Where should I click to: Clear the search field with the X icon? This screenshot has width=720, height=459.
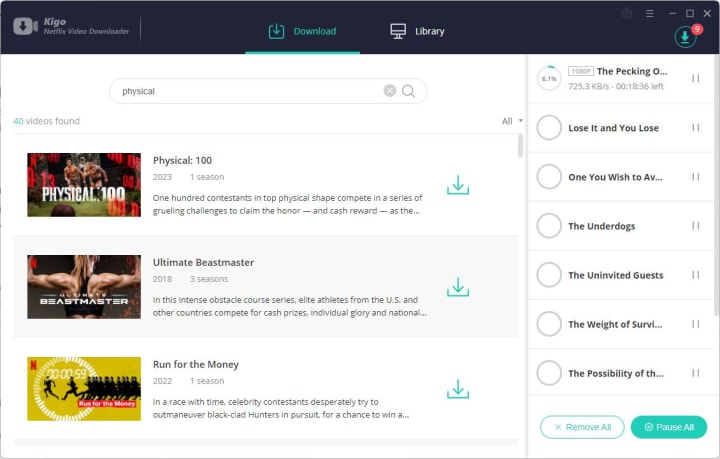tap(389, 91)
